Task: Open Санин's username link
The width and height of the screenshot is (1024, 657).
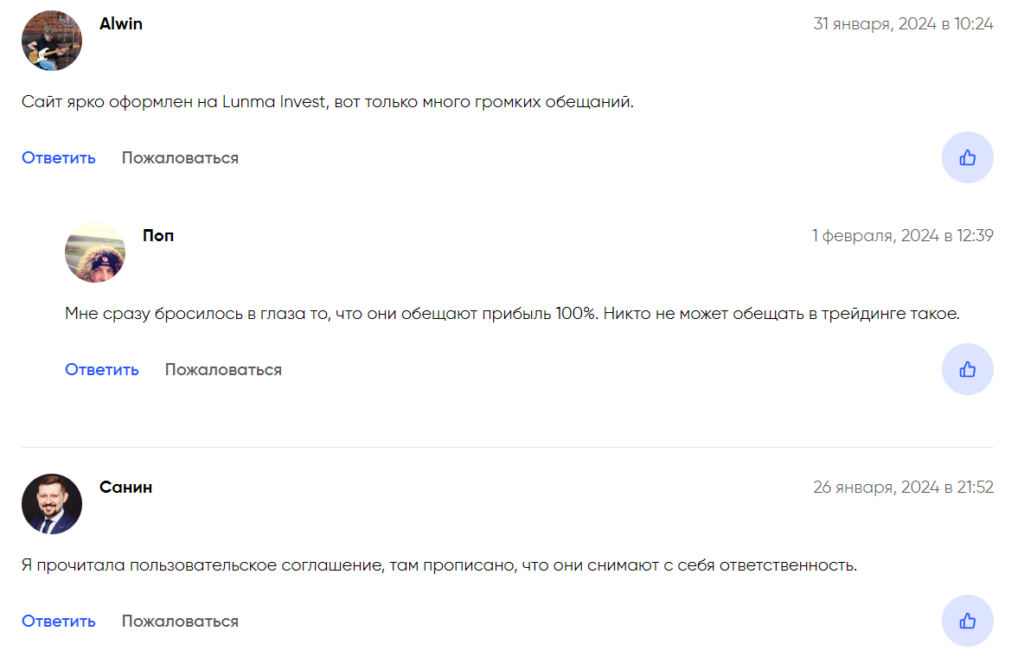Action: point(124,487)
